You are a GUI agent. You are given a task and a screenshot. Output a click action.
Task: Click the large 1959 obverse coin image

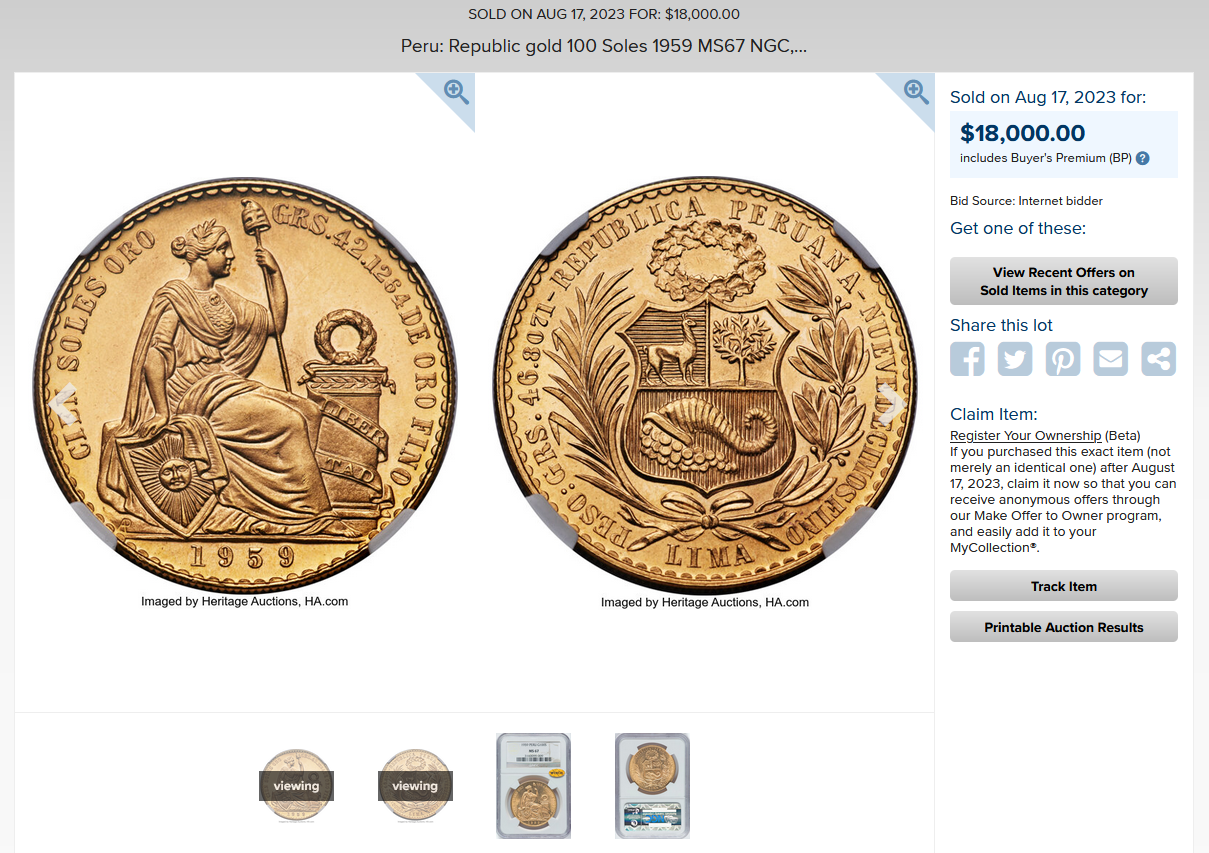click(x=244, y=387)
